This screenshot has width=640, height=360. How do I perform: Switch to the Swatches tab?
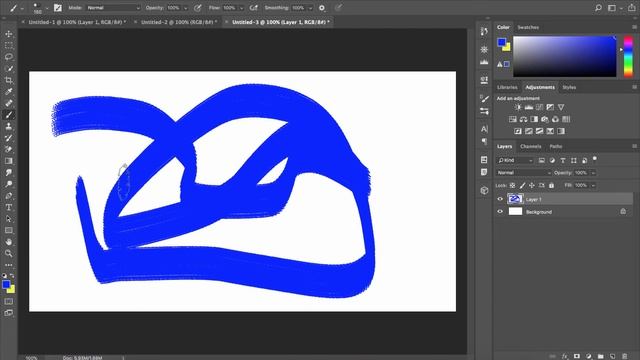click(x=528, y=27)
